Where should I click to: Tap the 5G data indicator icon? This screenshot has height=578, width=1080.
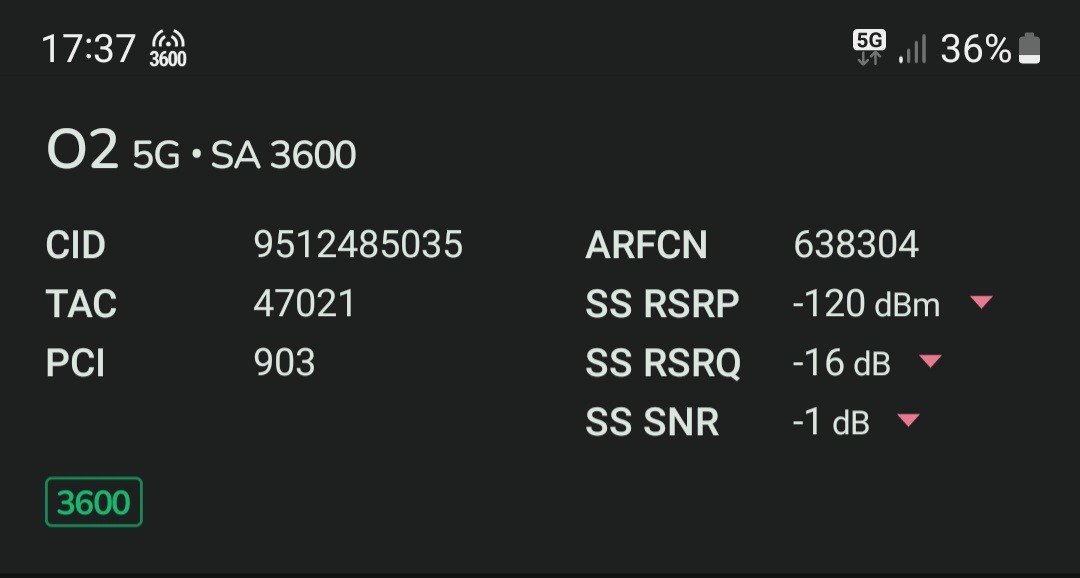point(869,47)
